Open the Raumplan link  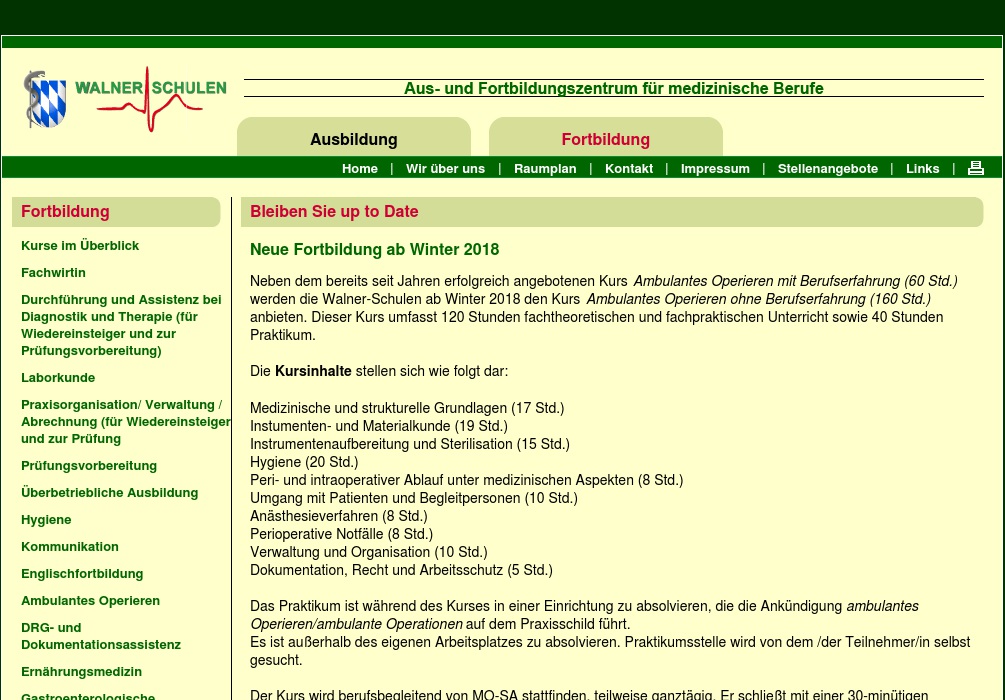click(x=545, y=169)
